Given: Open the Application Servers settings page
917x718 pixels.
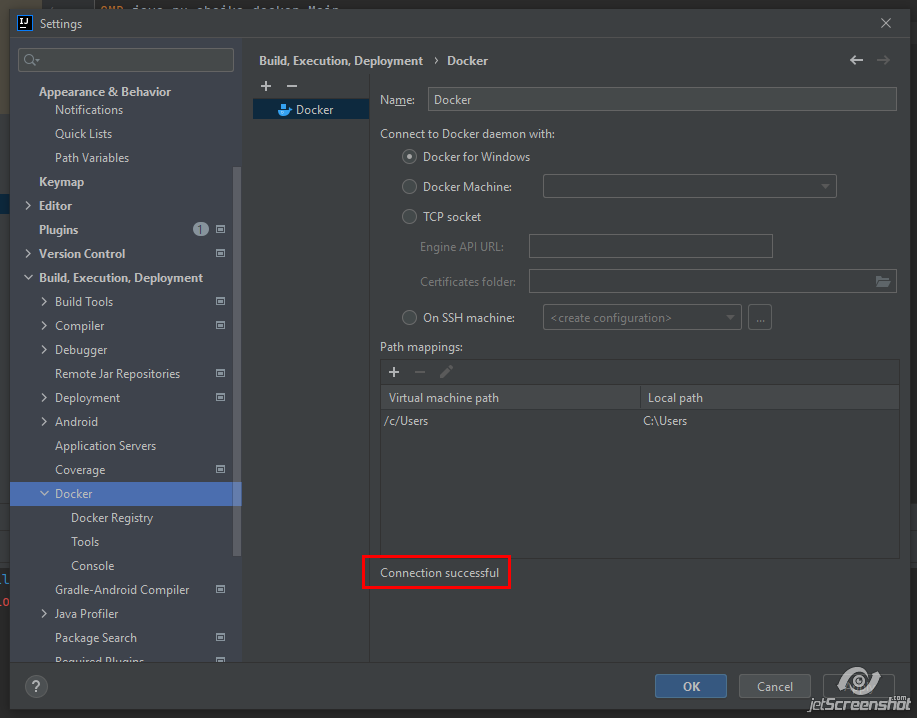Looking at the screenshot, I should pyautogui.click(x=105, y=446).
